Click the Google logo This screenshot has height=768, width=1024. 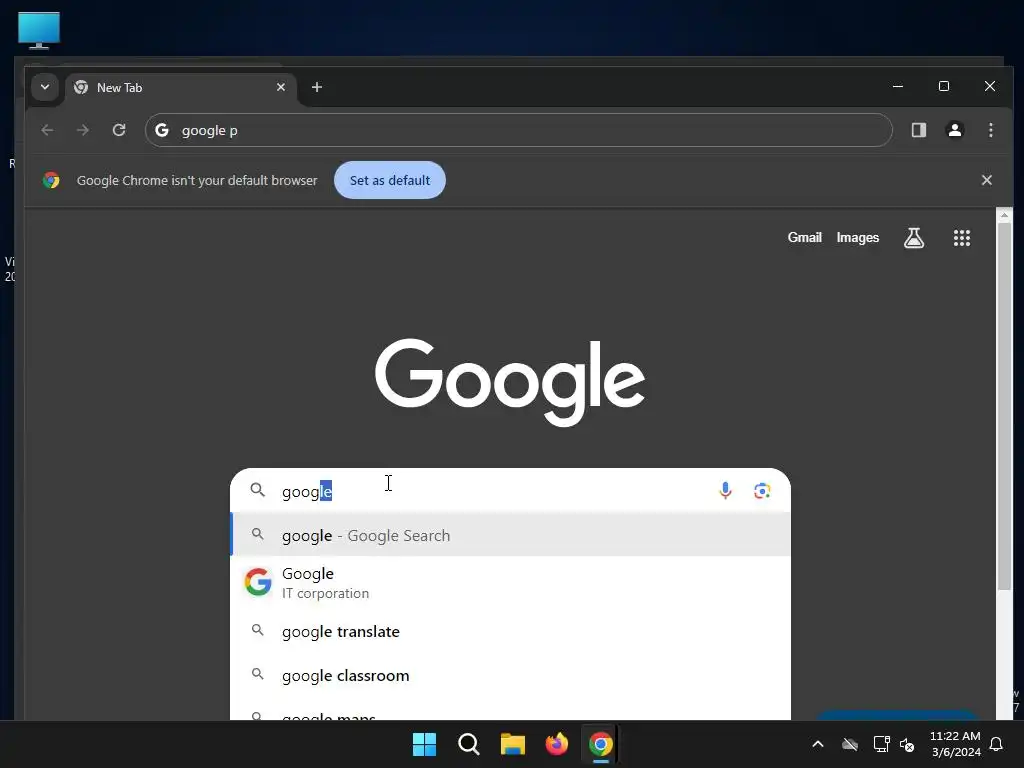coord(510,383)
